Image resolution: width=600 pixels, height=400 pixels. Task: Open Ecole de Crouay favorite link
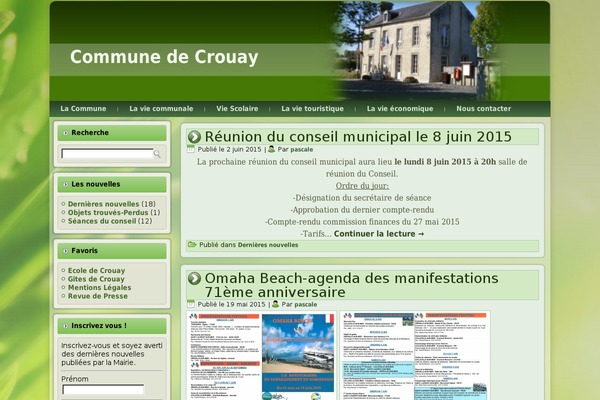96,271
